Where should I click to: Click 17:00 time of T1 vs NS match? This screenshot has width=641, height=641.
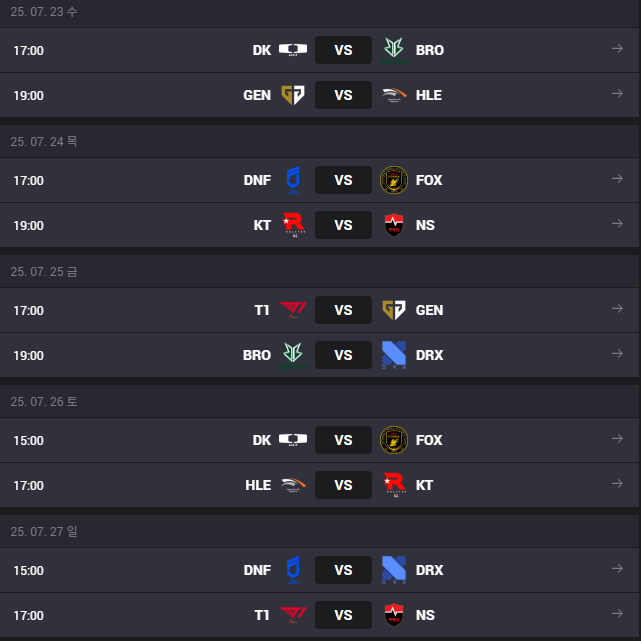pyautogui.click(x=29, y=615)
